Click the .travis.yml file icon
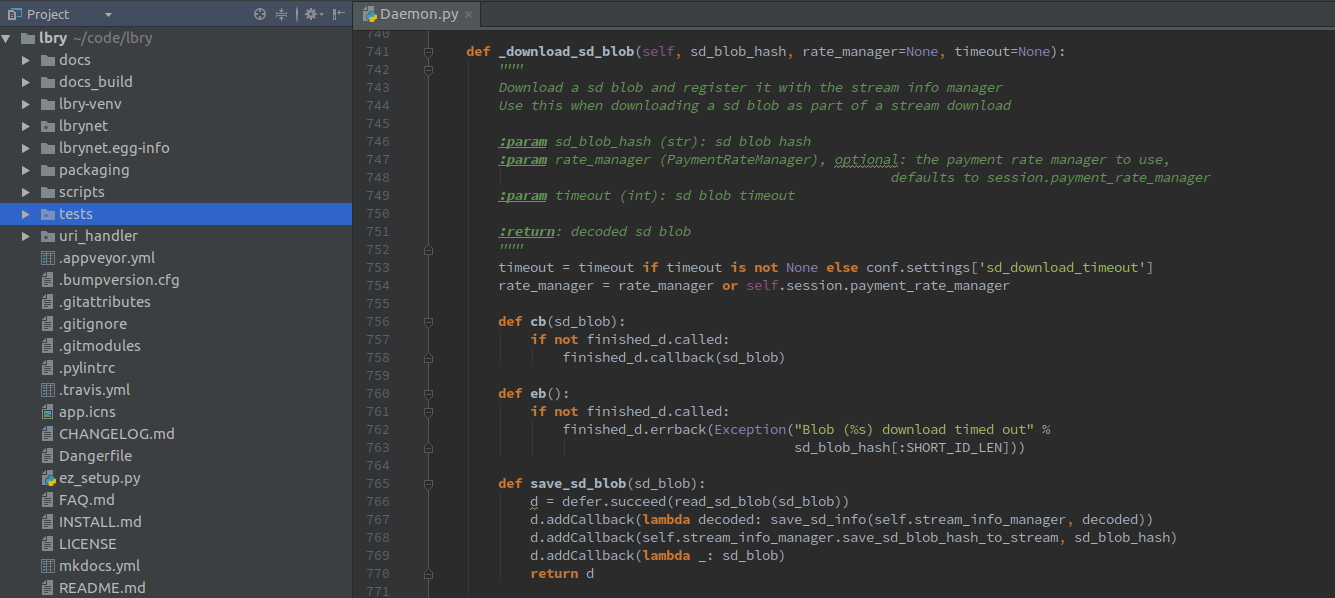 click(48, 390)
